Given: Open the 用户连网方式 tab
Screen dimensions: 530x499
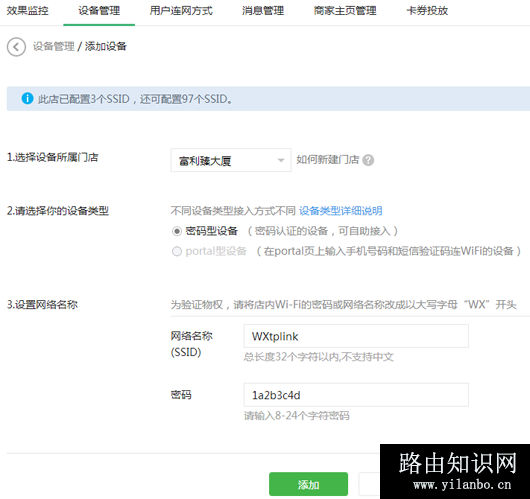Looking at the screenshot, I should 181,11.
